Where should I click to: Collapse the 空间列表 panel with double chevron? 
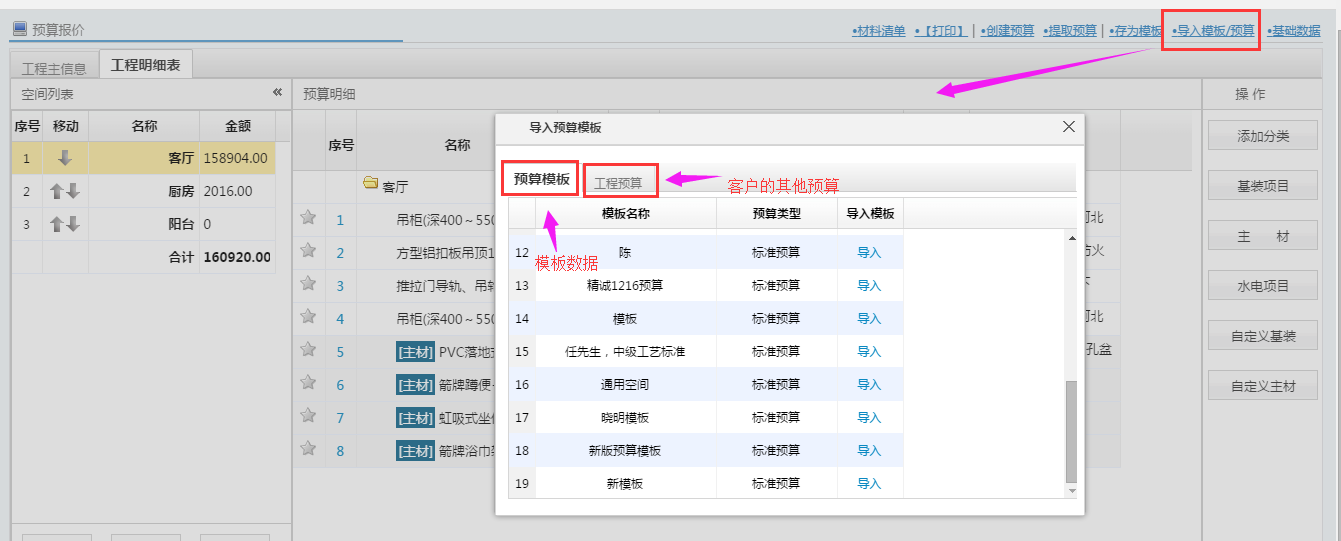(277, 93)
